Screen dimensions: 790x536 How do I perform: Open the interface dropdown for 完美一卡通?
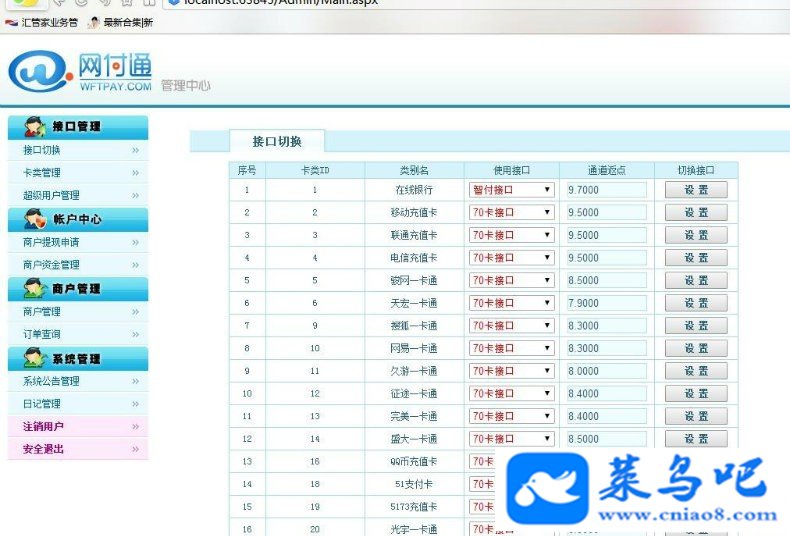[511, 416]
